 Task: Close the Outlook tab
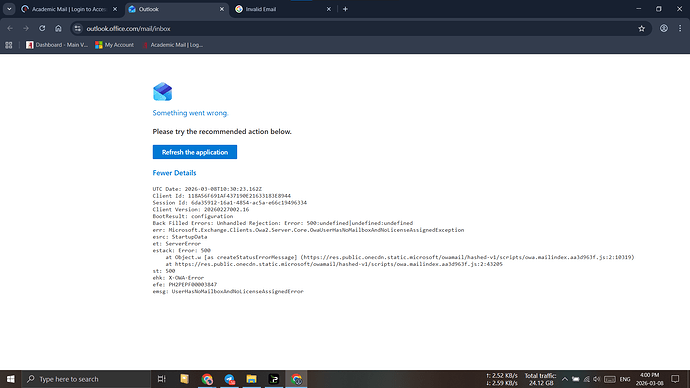[x=222, y=9]
